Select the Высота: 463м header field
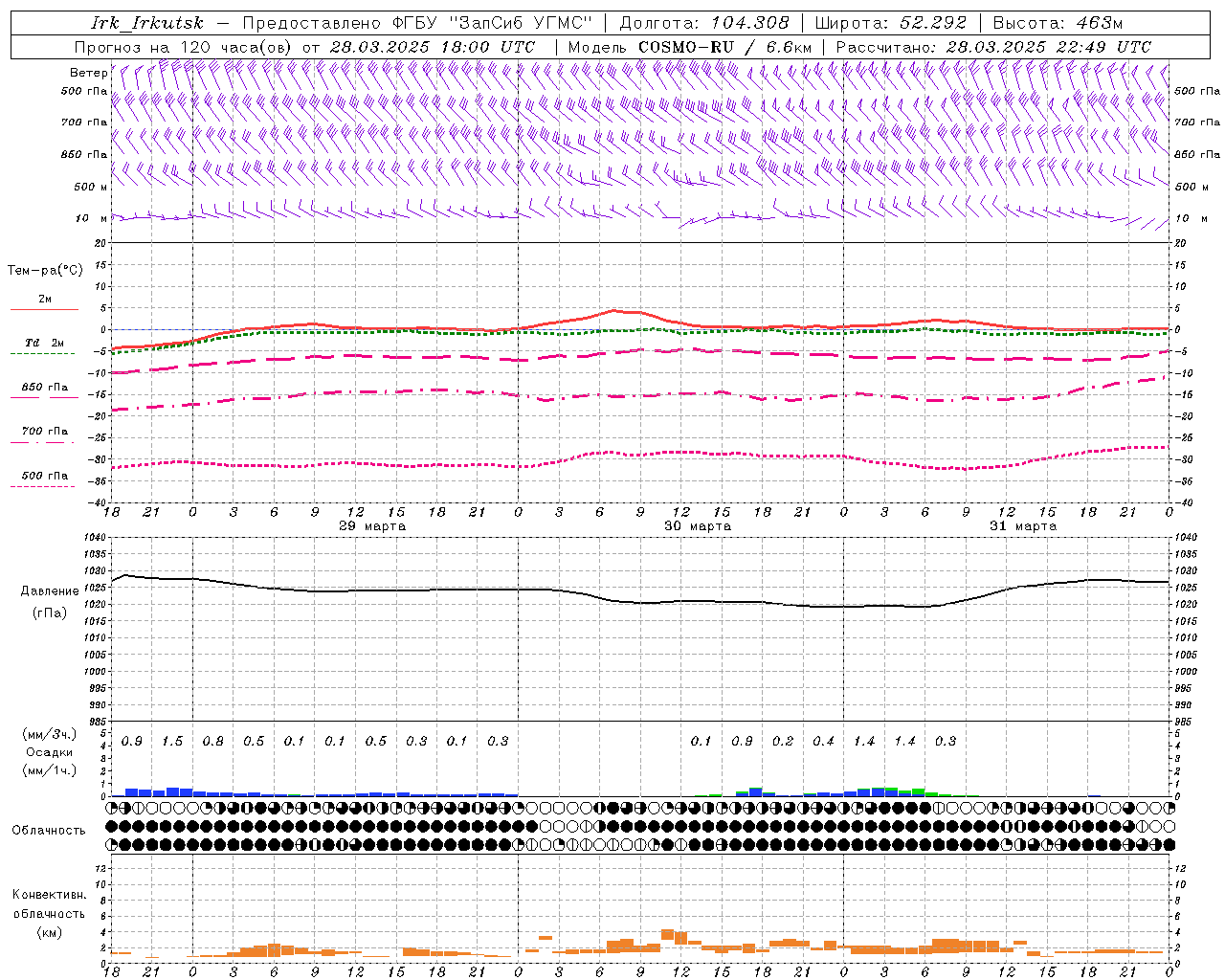 point(1058,23)
